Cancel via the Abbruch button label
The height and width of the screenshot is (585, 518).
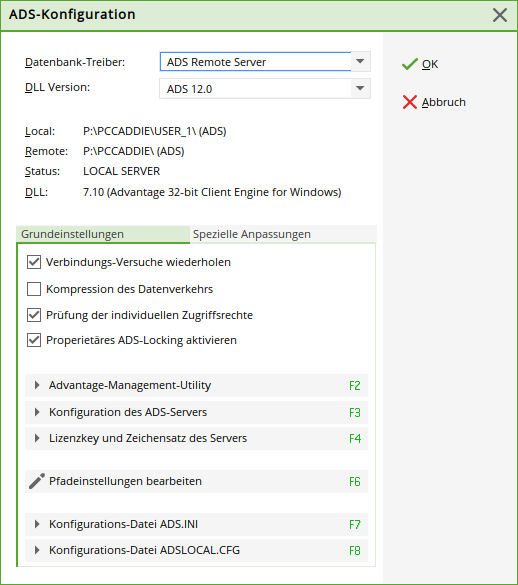coord(444,102)
